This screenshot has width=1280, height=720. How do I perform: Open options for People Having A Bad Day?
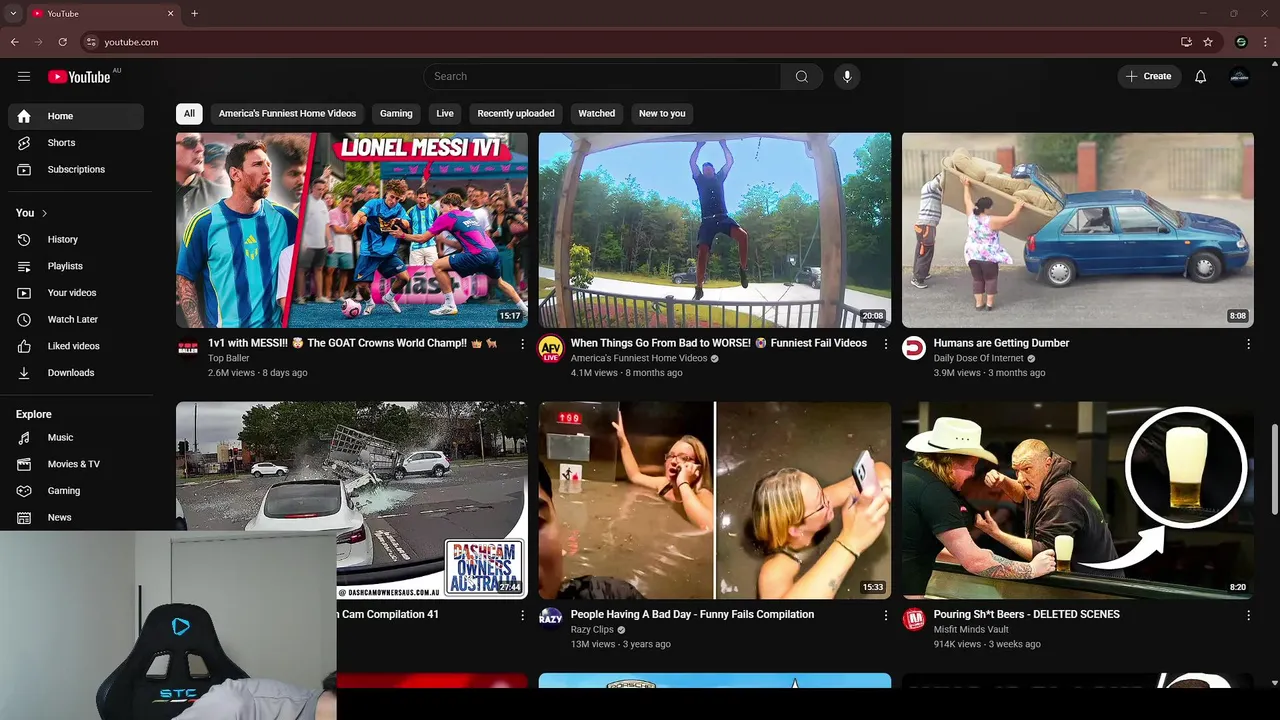click(x=885, y=615)
